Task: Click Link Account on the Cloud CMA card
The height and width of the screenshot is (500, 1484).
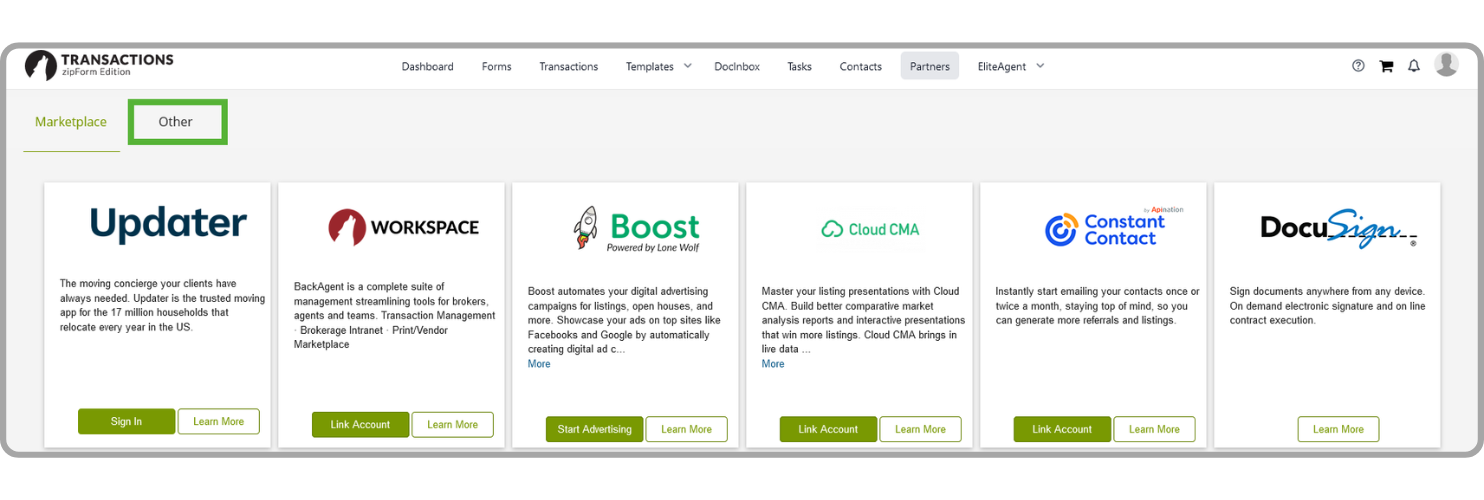Action: pos(828,429)
